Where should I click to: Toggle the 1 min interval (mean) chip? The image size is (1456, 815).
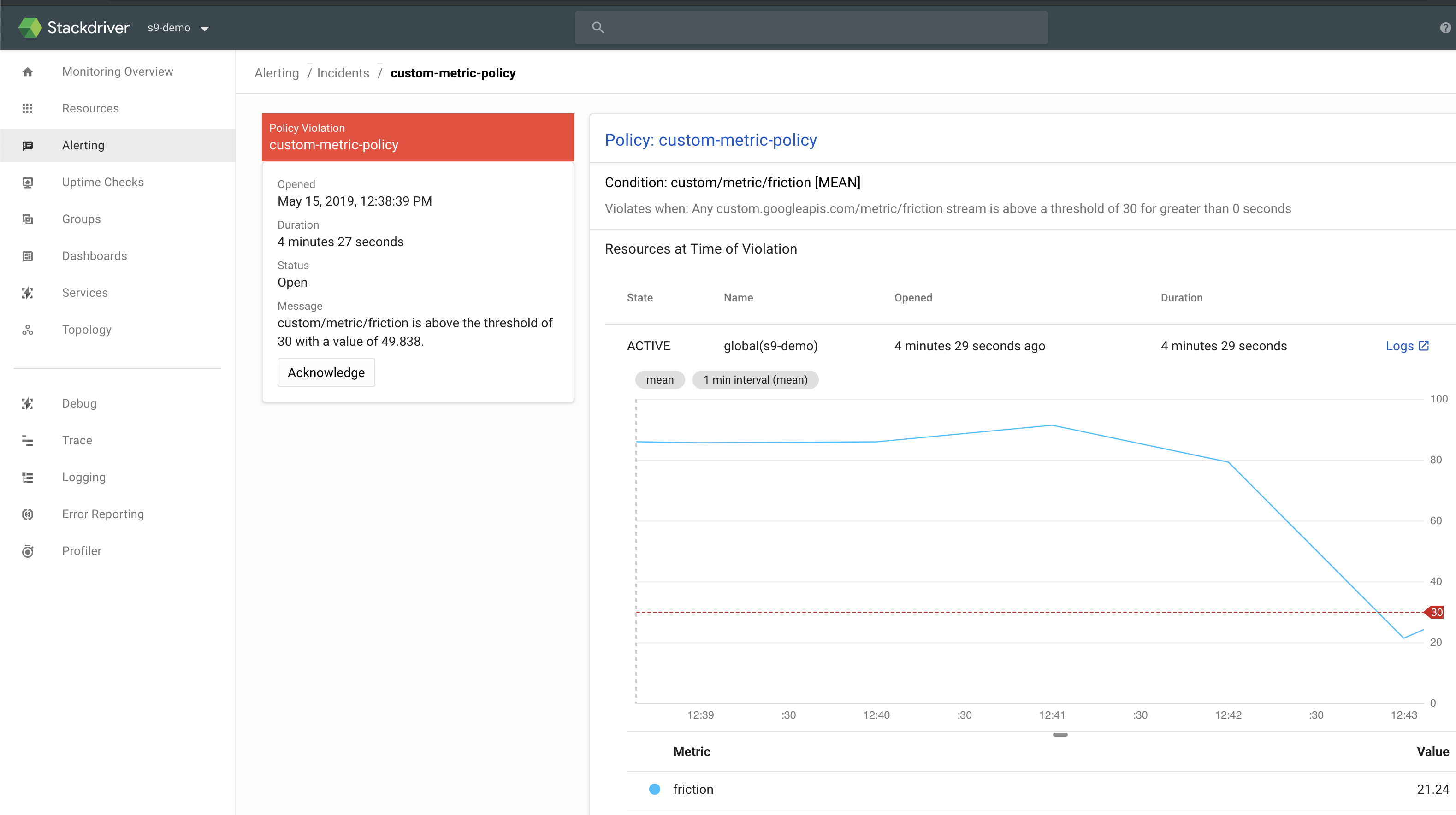(755, 380)
